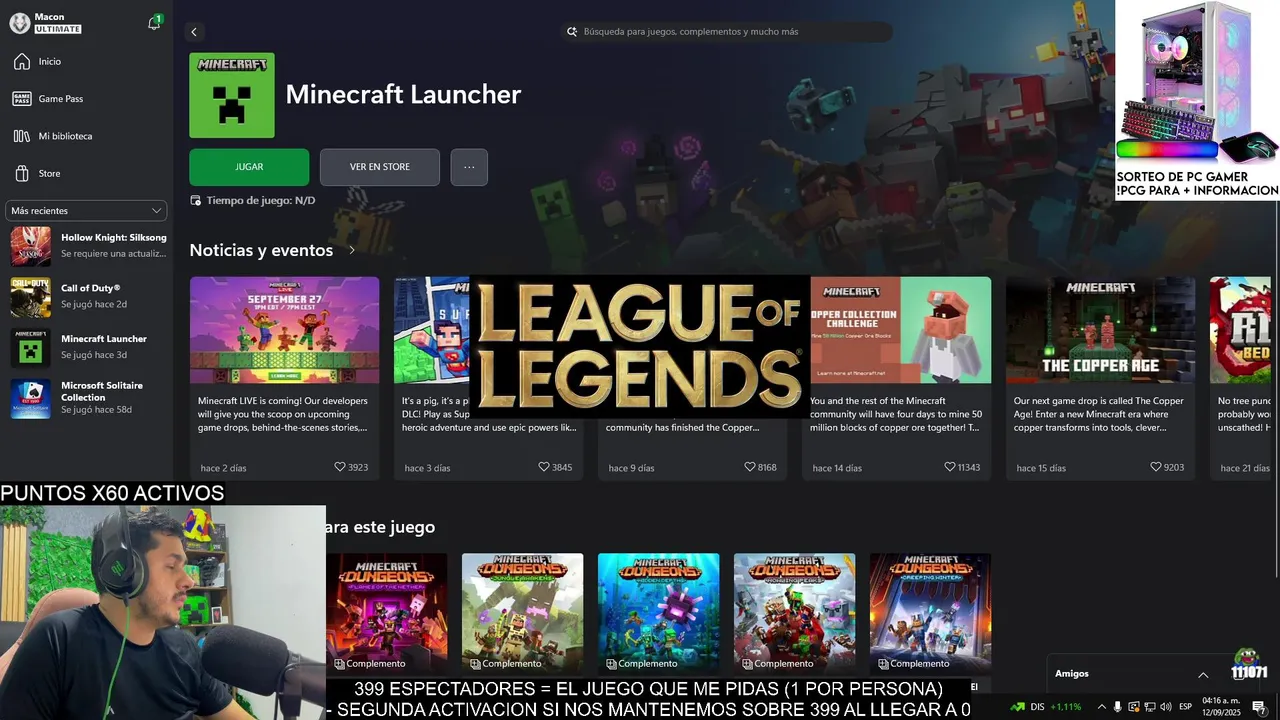Viewport: 1280px width, 720px height.
Task: Open Dungeons Jungle Awakens add-on
Action: (522, 613)
